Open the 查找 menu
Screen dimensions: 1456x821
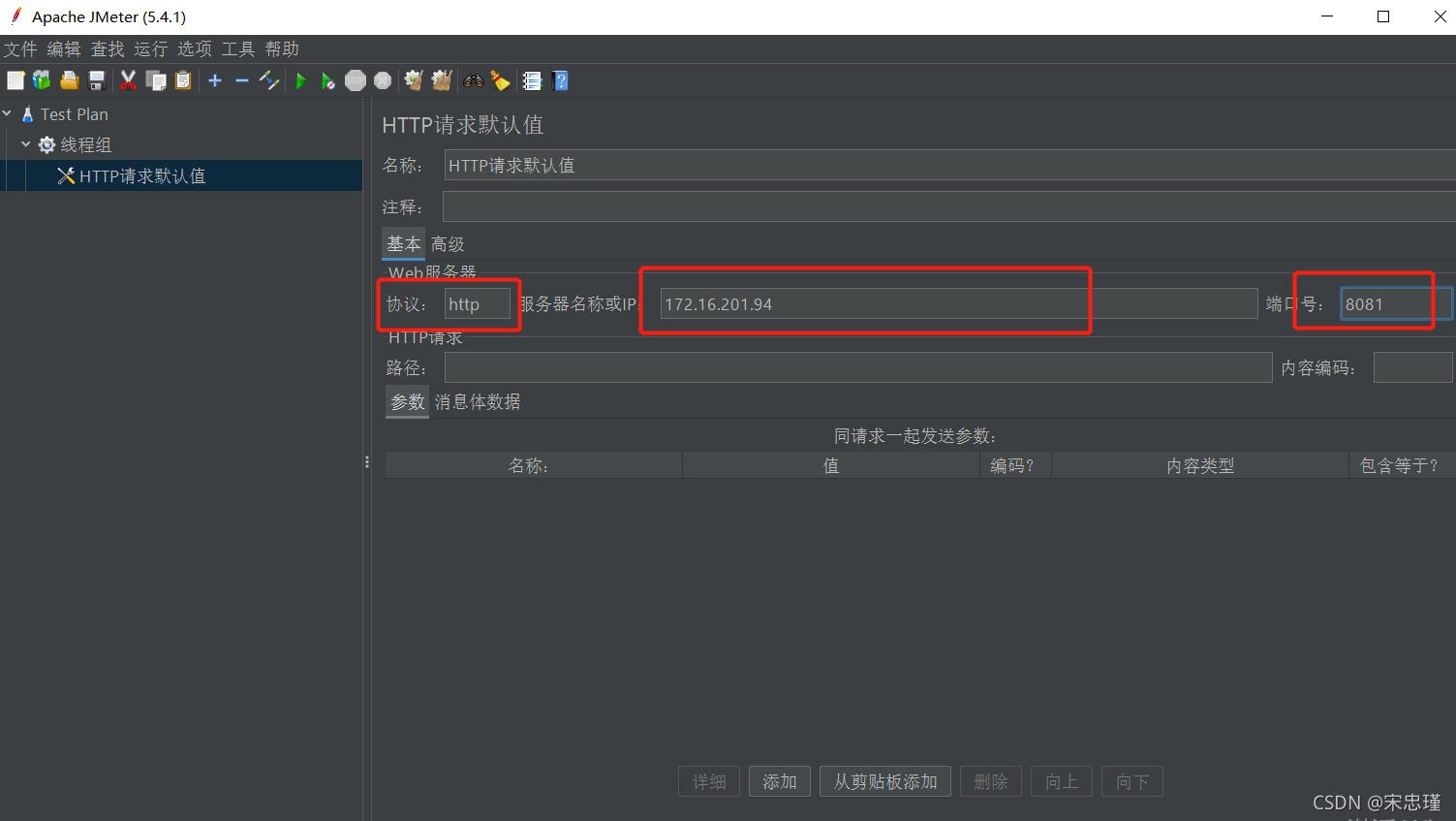tap(108, 48)
